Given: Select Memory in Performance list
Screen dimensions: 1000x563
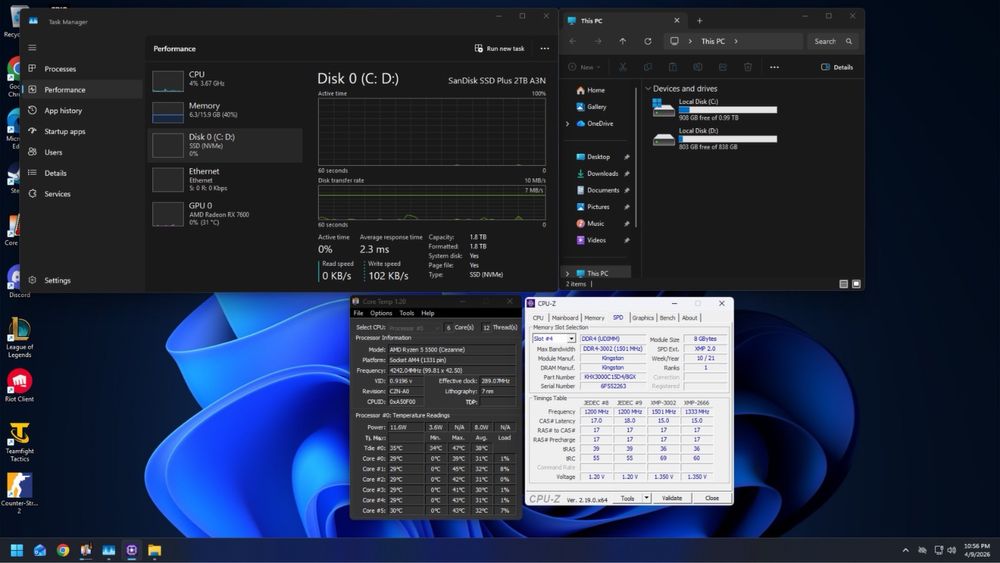Looking at the screenshot, I should pos(225,110).
